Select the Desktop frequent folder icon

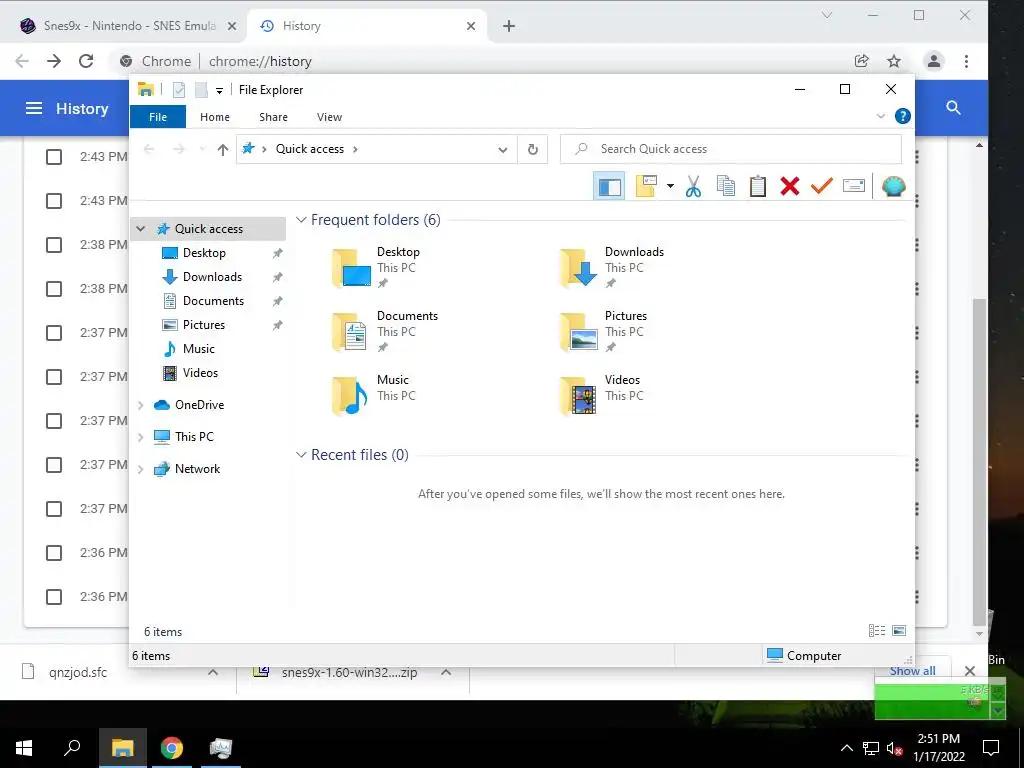351,268
